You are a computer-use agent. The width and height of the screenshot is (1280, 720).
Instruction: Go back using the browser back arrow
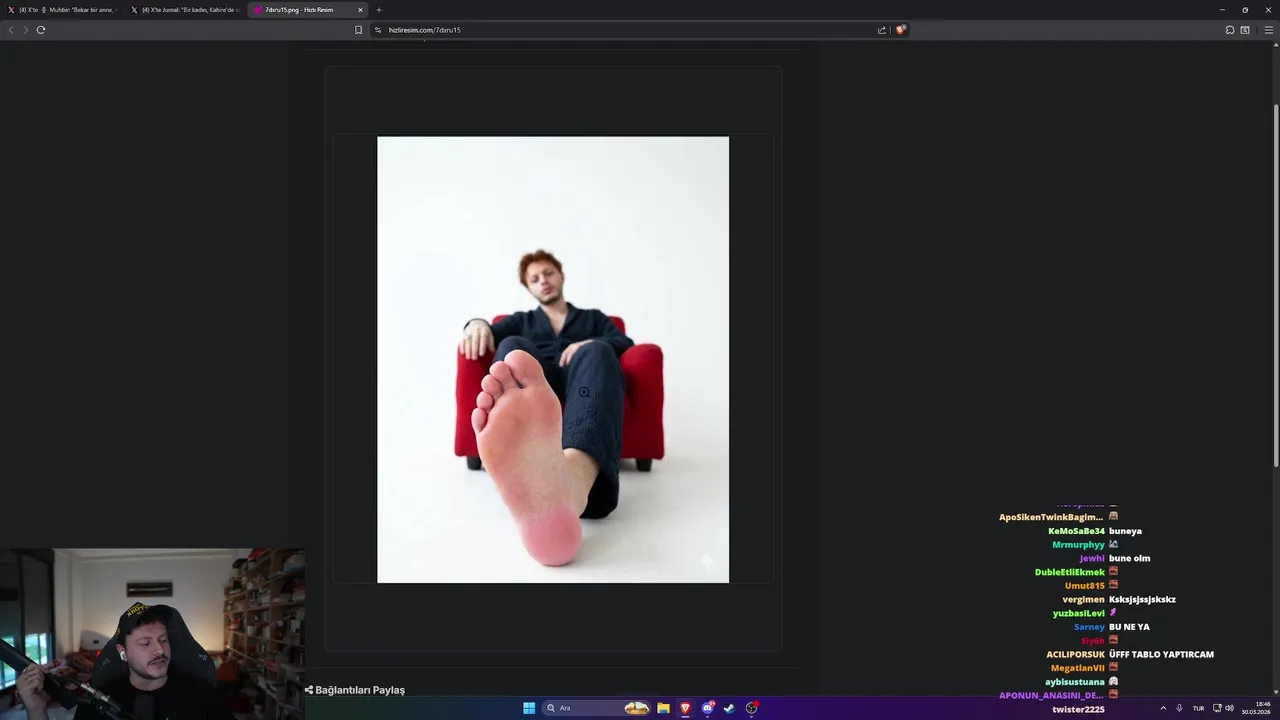11,30
